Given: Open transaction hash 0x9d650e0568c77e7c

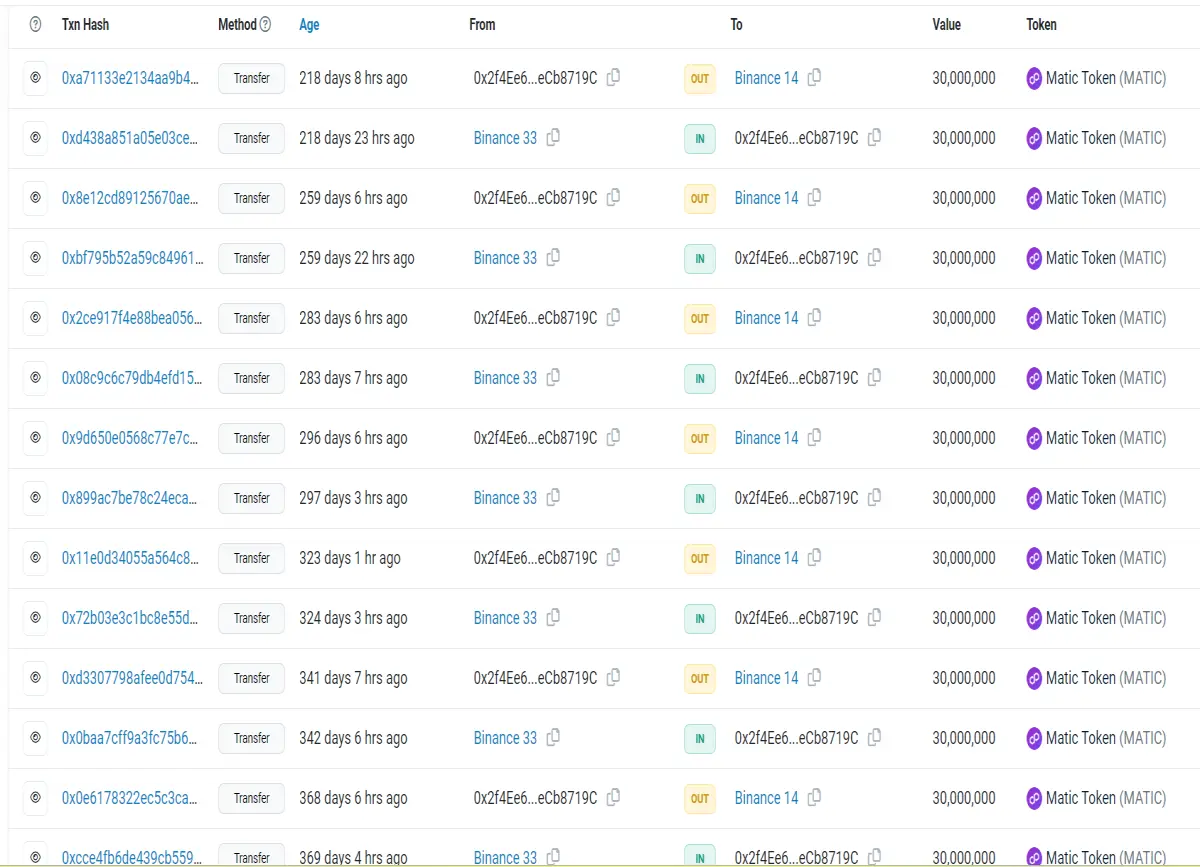Looking at the screenshot, I should click(x=131, y=438).
